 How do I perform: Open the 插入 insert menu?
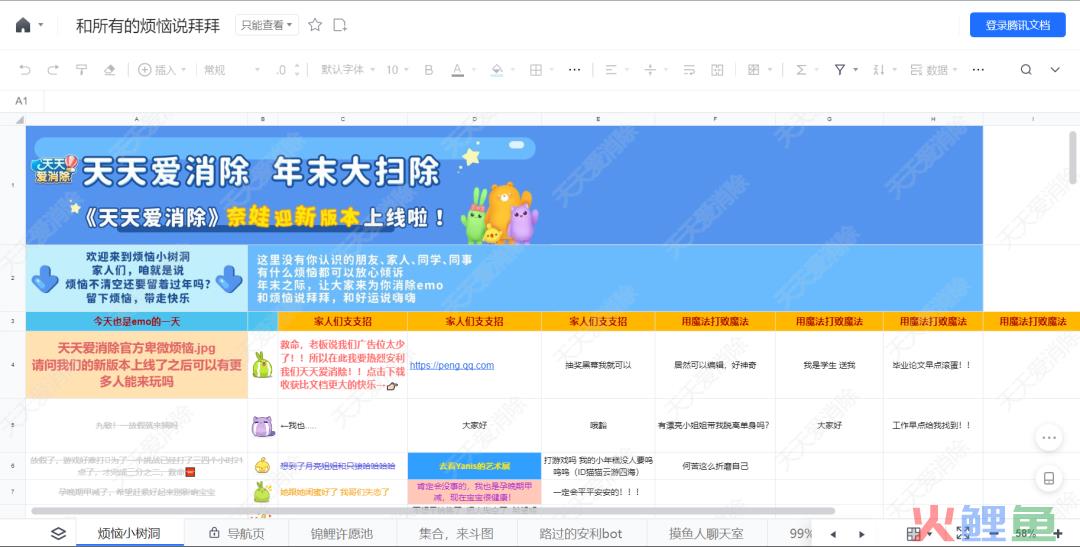click(162, 70)
